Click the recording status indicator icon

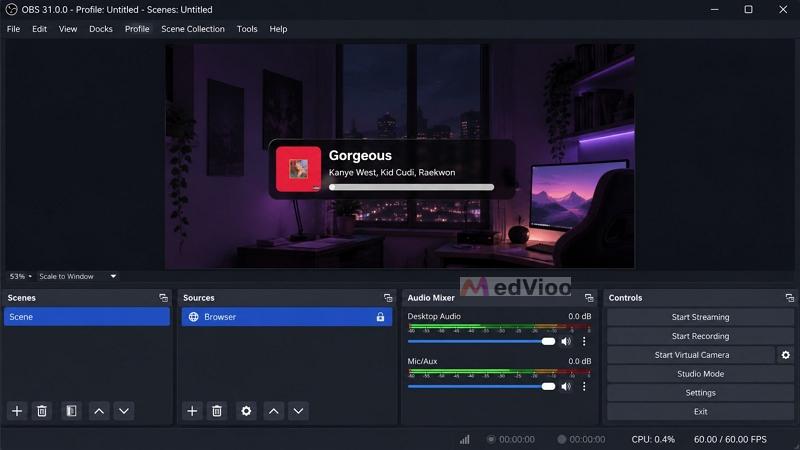561,439
